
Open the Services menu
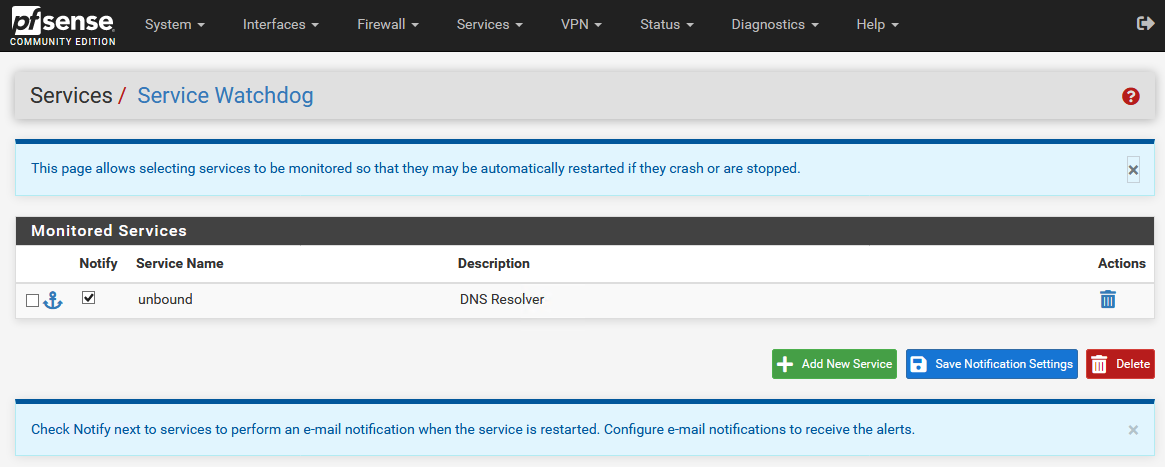490,24
